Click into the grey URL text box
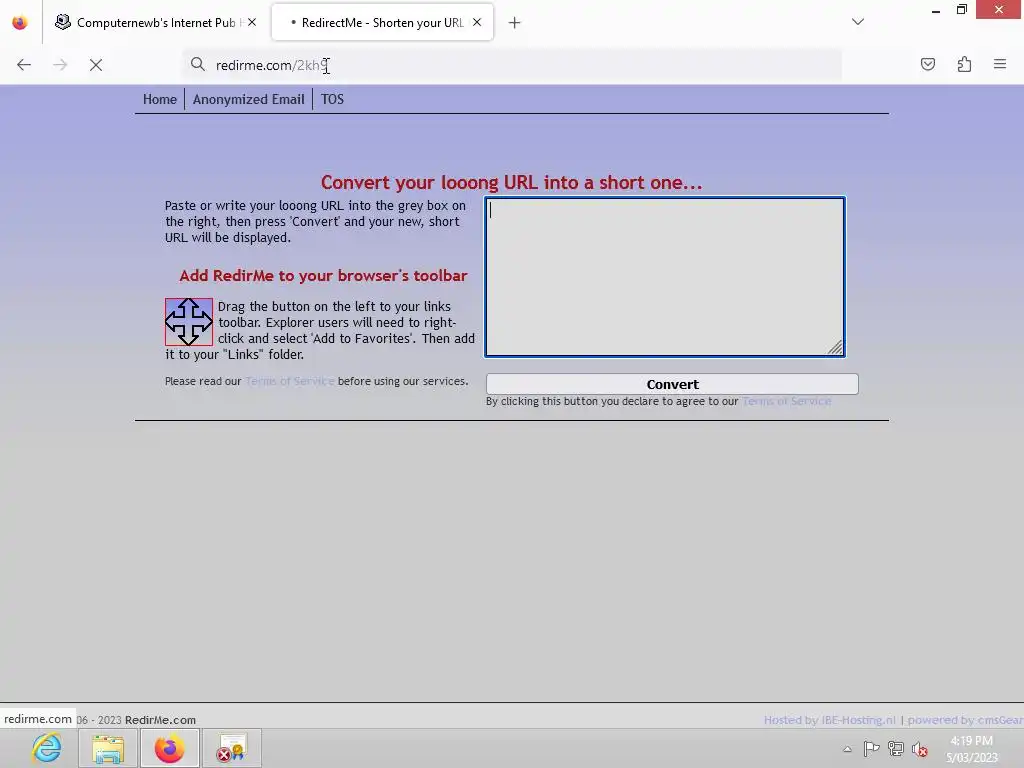1024x768 pixels. 665,277
